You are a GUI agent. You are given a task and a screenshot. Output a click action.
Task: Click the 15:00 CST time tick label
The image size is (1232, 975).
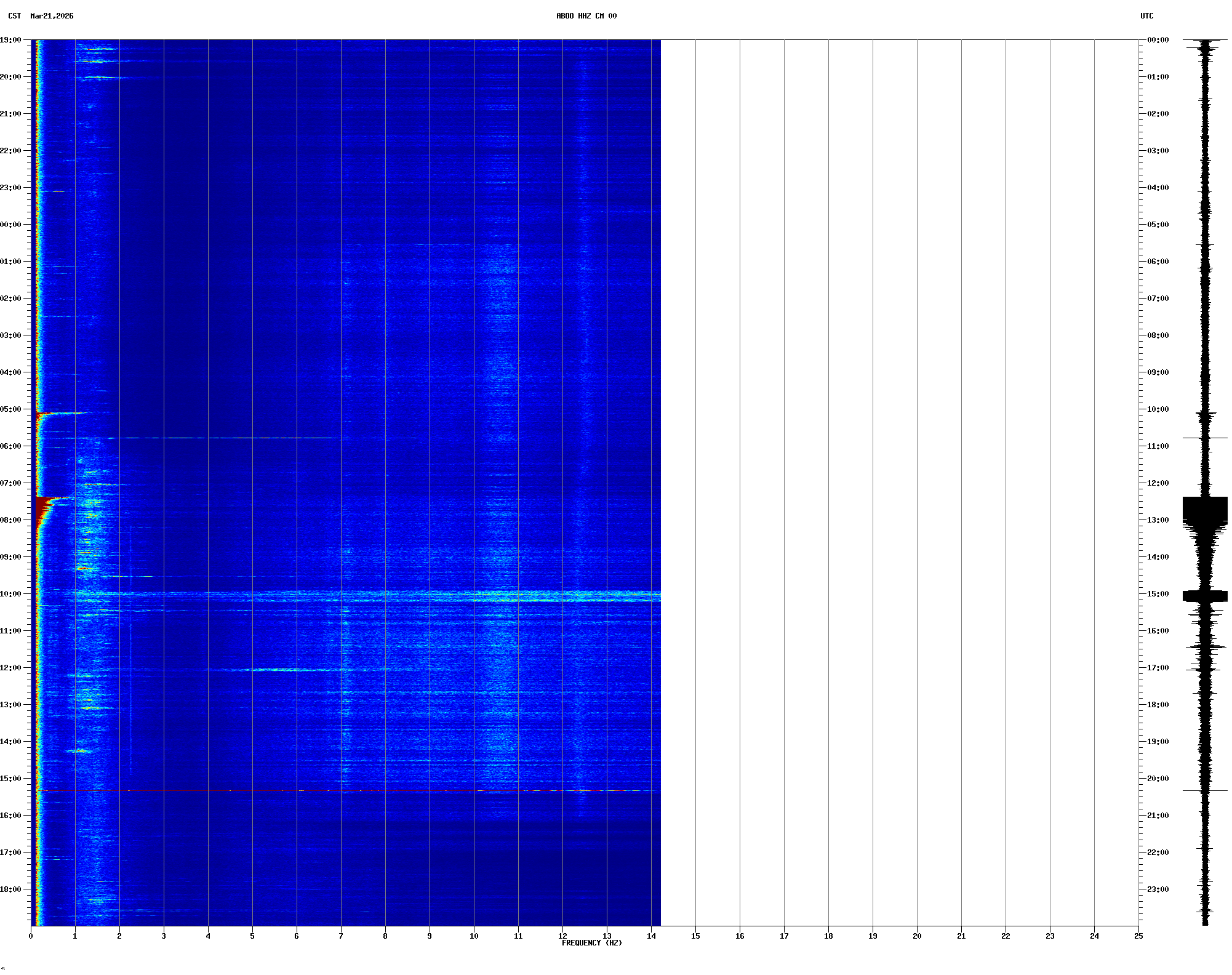tap(10, 779)
